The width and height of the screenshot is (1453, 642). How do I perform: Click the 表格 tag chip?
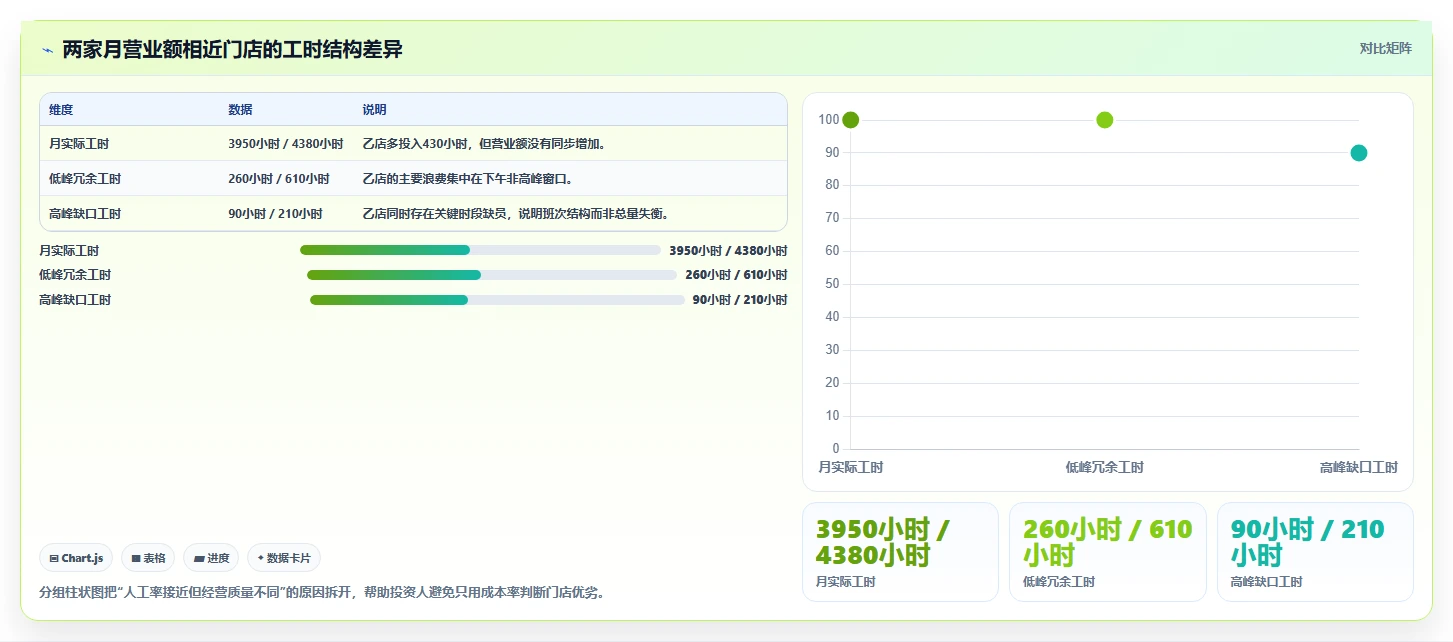click(x=148, y=558)
